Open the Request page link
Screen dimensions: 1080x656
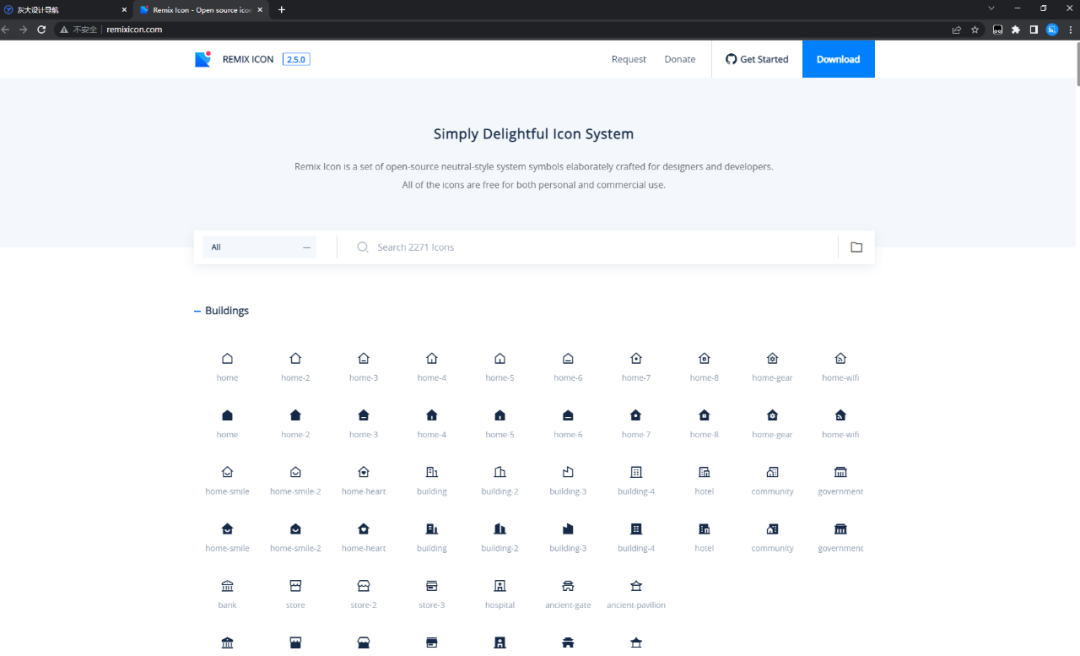(x=629, y=59)
